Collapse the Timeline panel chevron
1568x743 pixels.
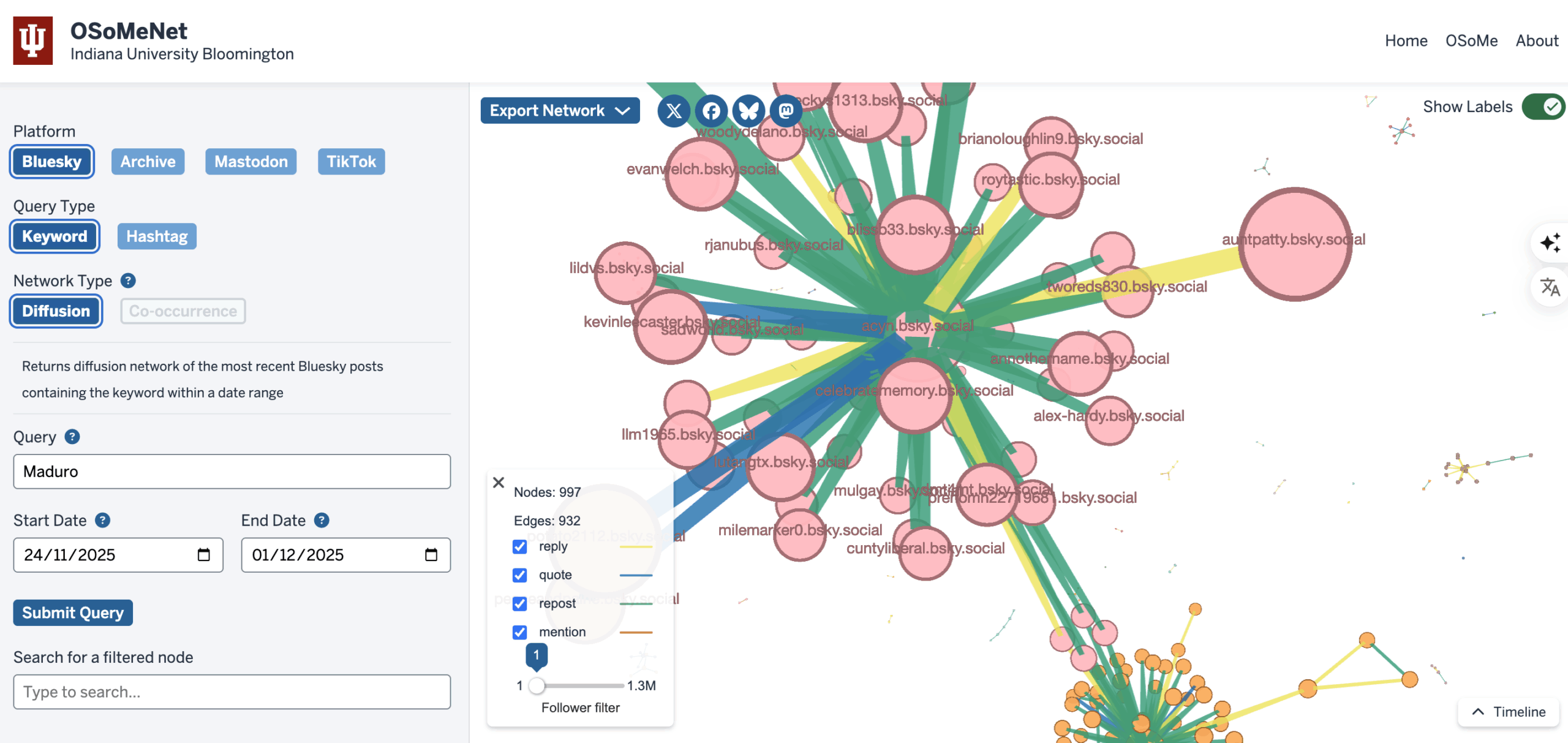1477,712
